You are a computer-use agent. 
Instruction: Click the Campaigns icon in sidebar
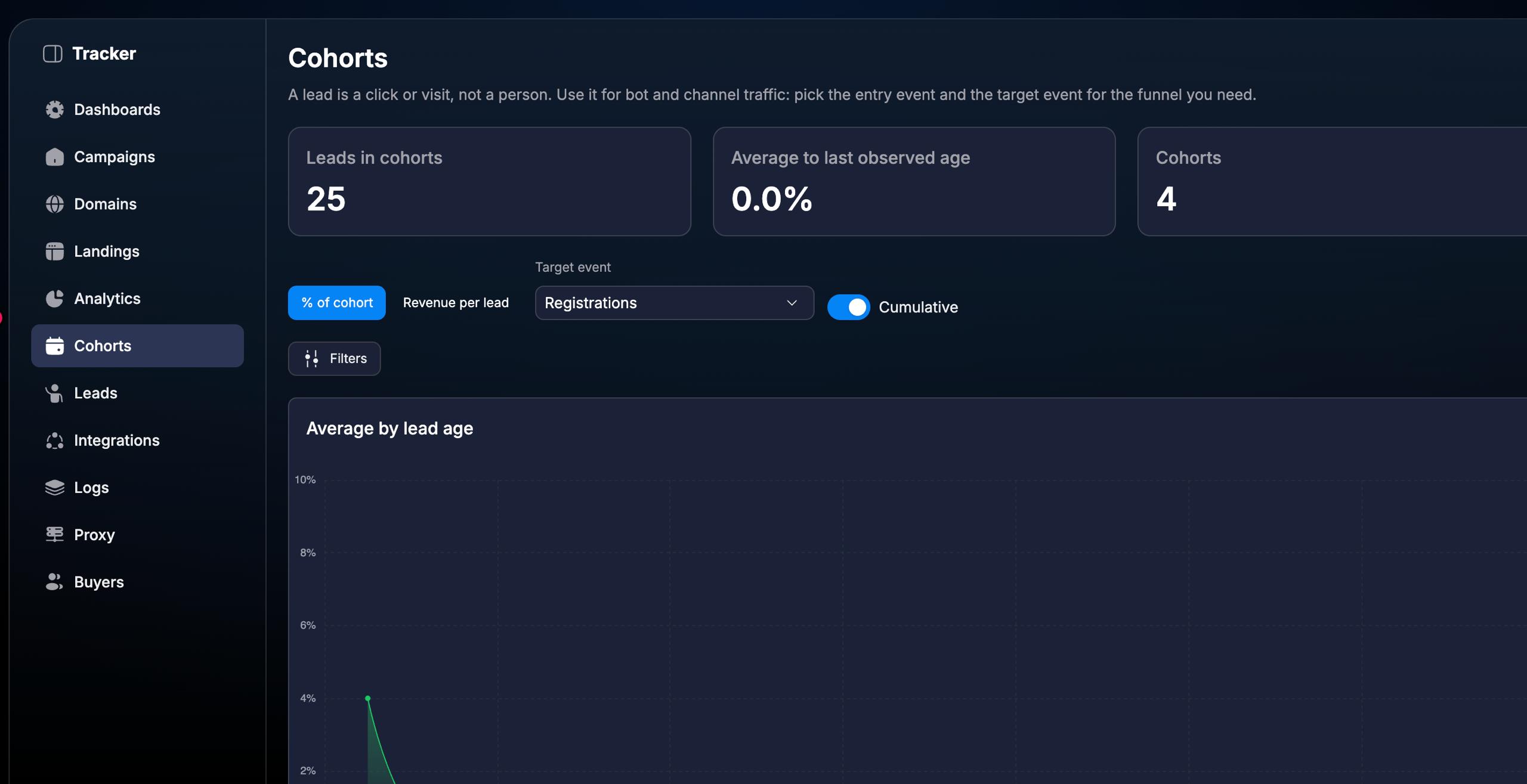(54, 157)
